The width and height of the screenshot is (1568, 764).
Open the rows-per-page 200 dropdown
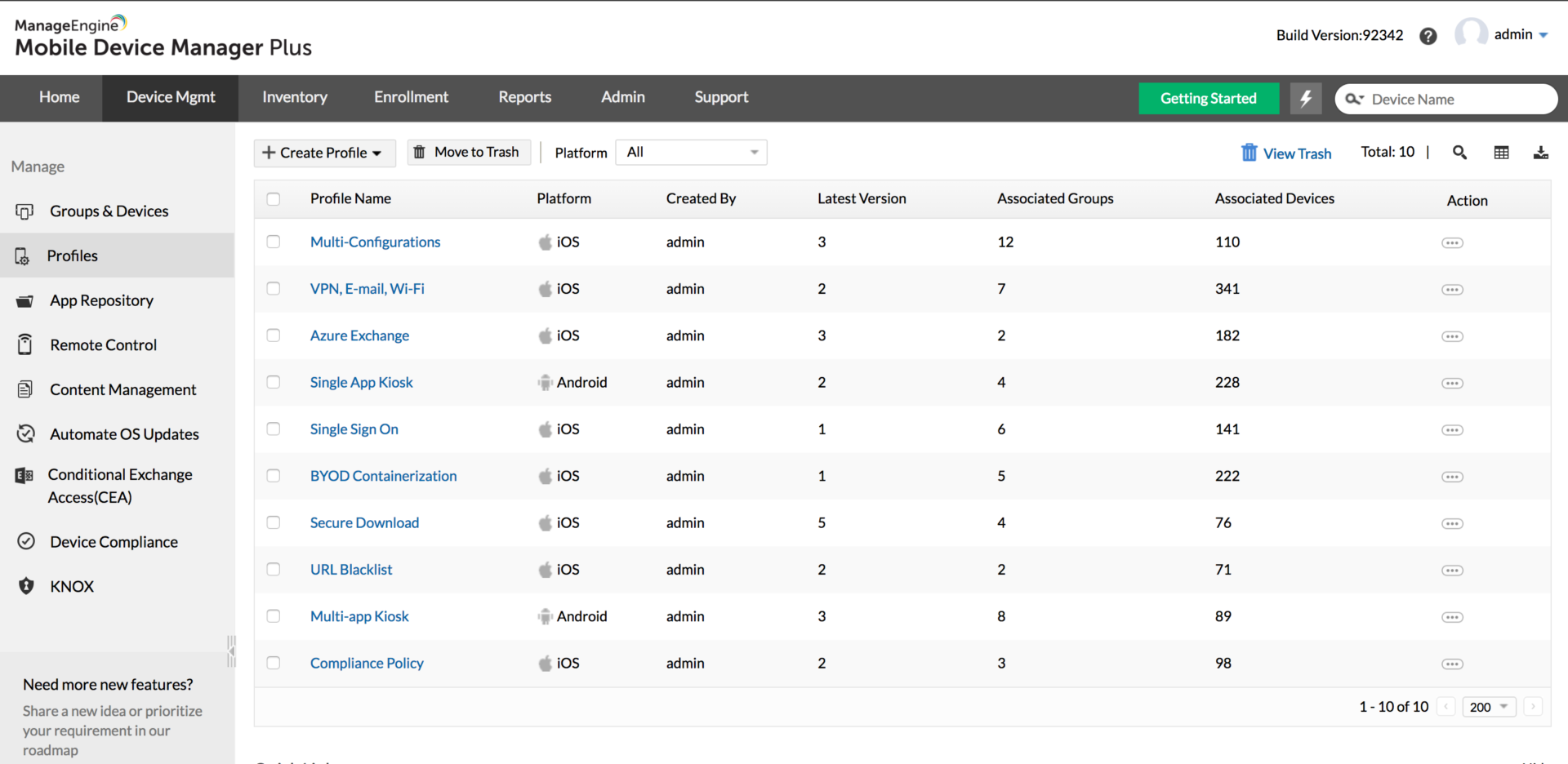click(1489, 707)
